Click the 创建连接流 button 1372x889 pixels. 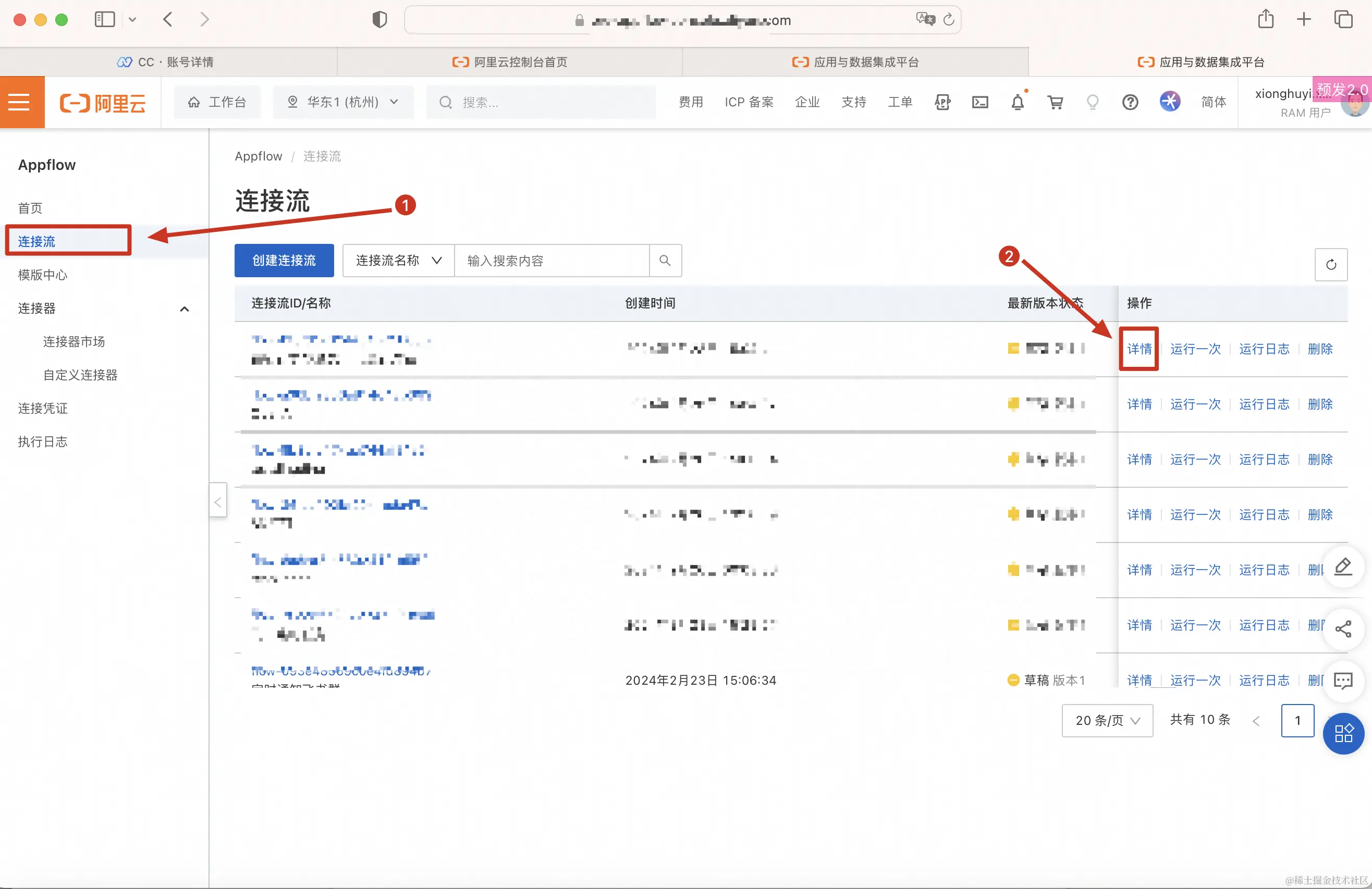[284, 261]
